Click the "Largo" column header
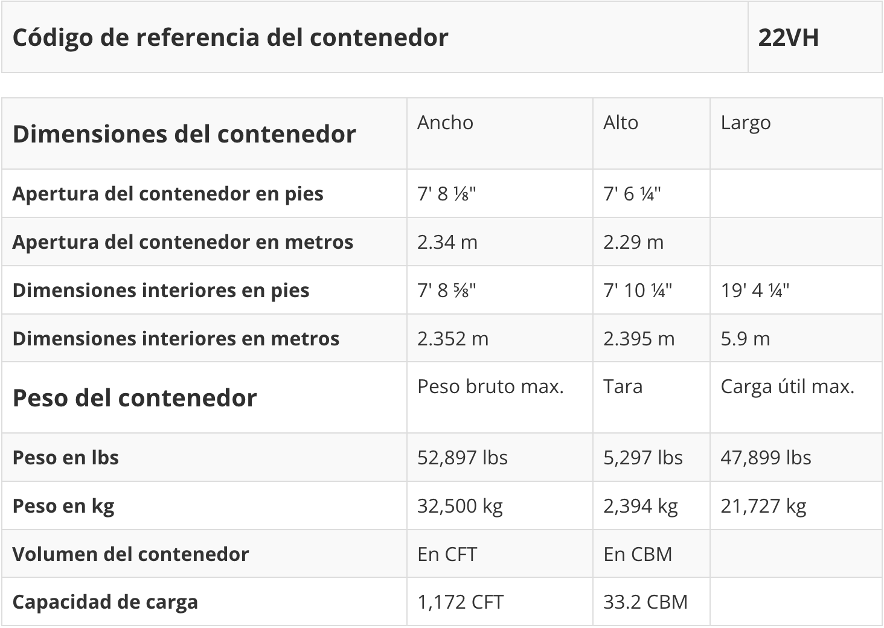Screen dimensions: 884x628 [745, 123]
